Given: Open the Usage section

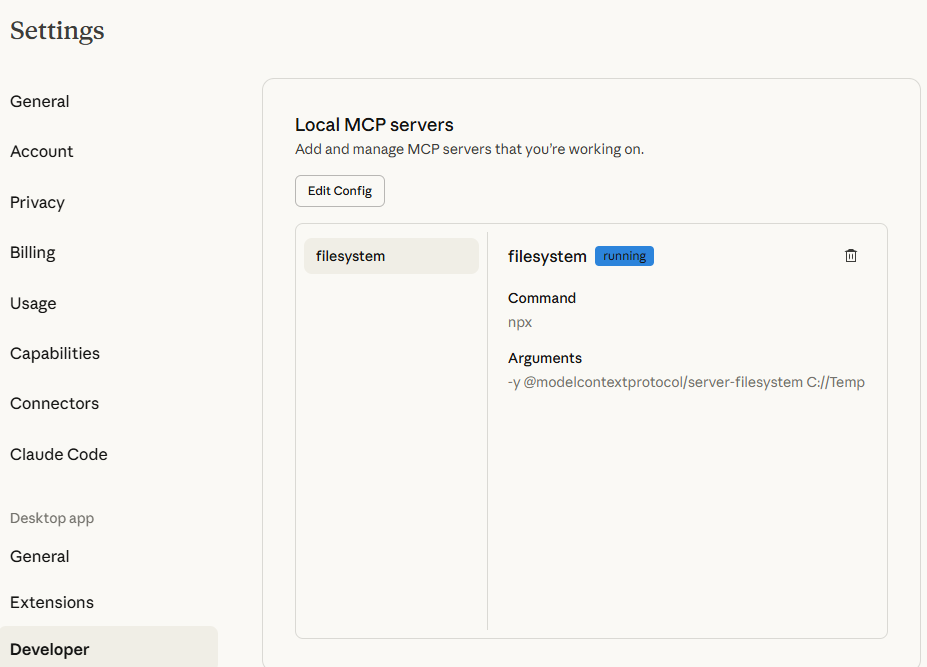Looking at the screenshot, I should (33, 303).
